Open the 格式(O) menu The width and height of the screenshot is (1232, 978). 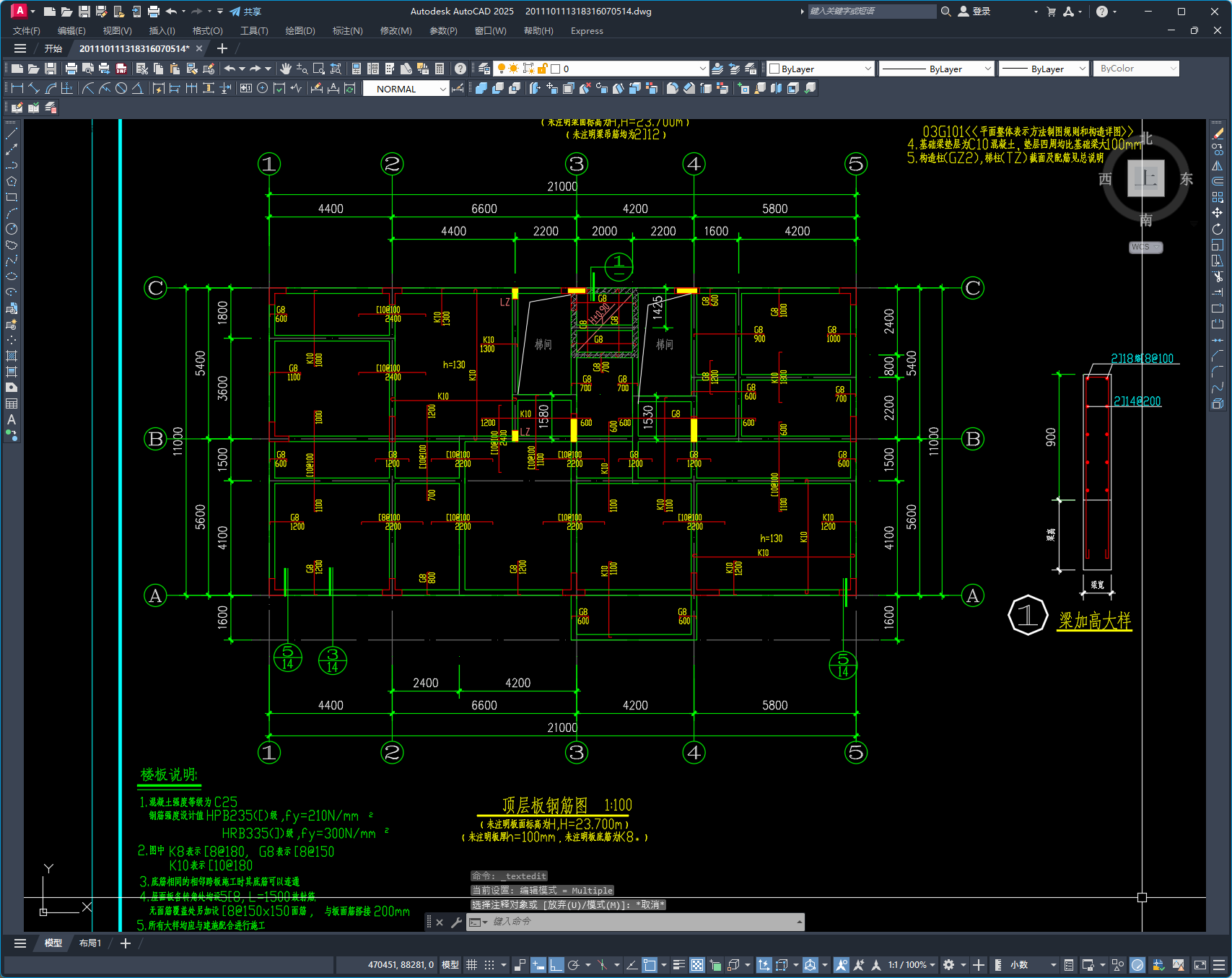pos(207,31)
